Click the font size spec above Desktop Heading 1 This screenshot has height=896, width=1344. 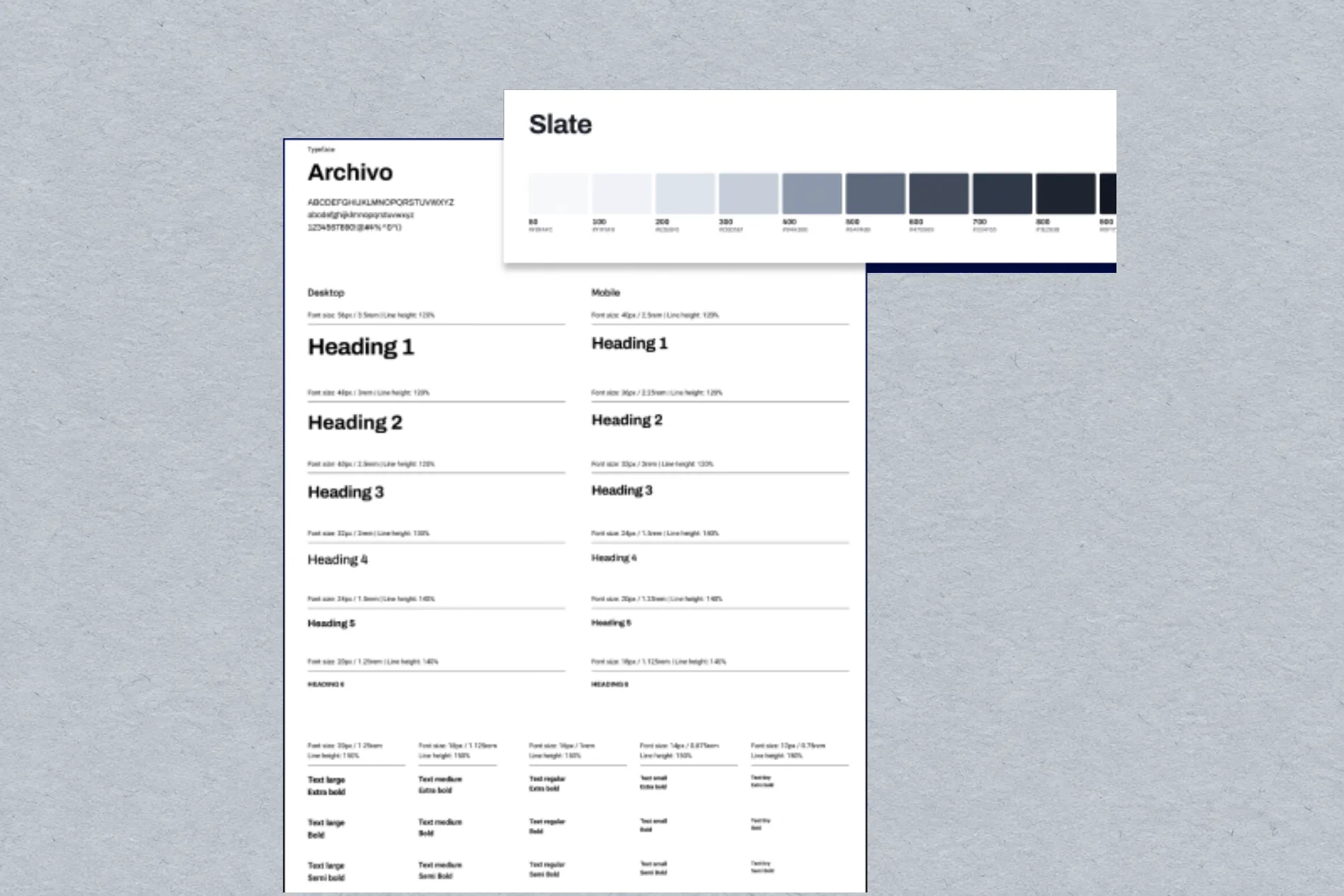coord(371,315)
